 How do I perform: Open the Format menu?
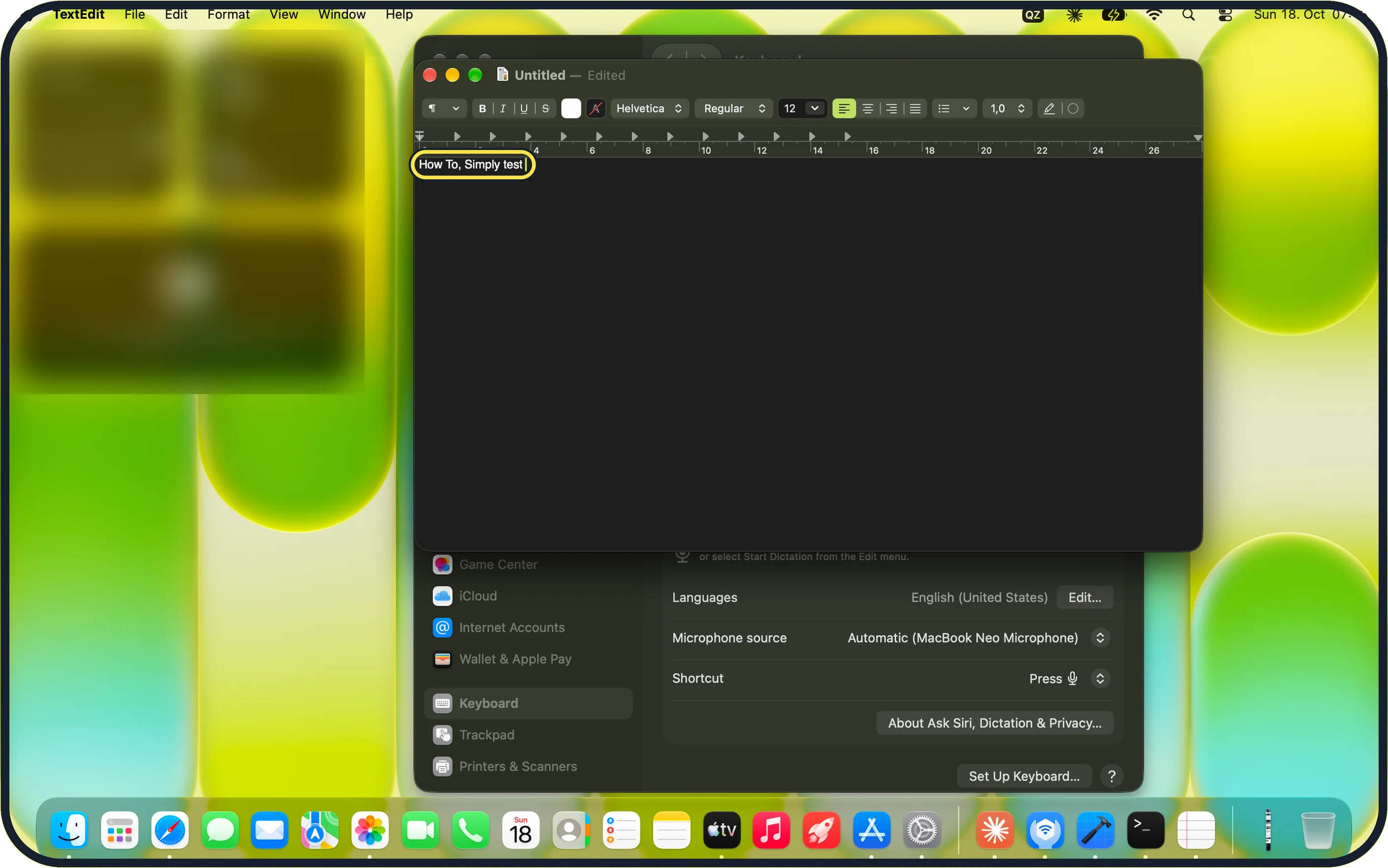coord(228,14)
